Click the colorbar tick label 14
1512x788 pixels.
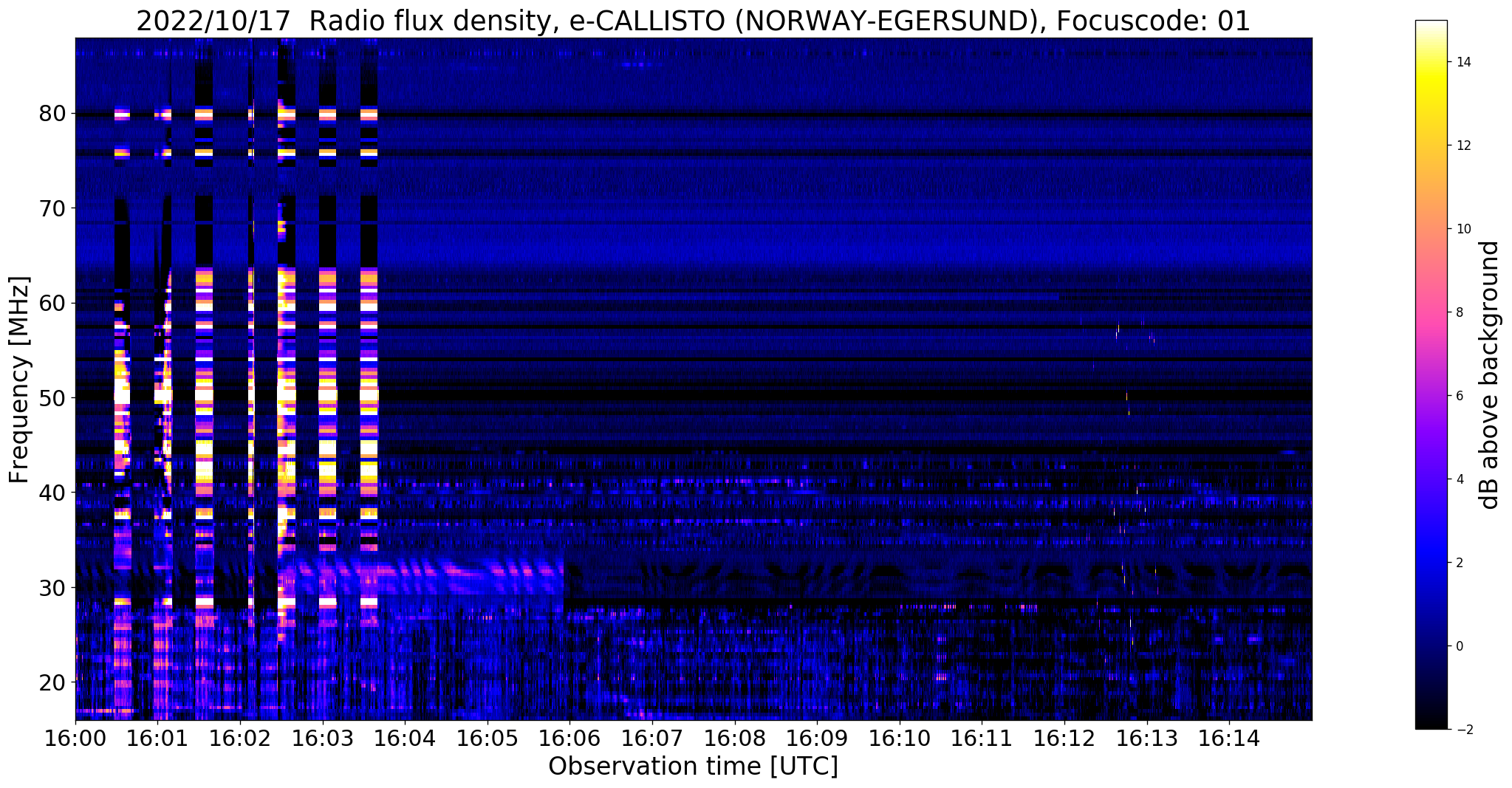pos(1463,62)
